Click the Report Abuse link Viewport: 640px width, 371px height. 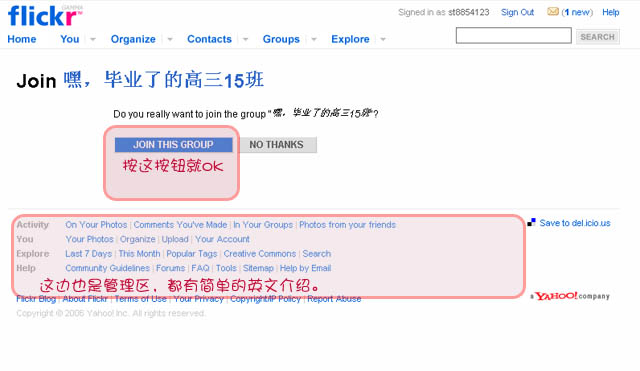[334, 299]
